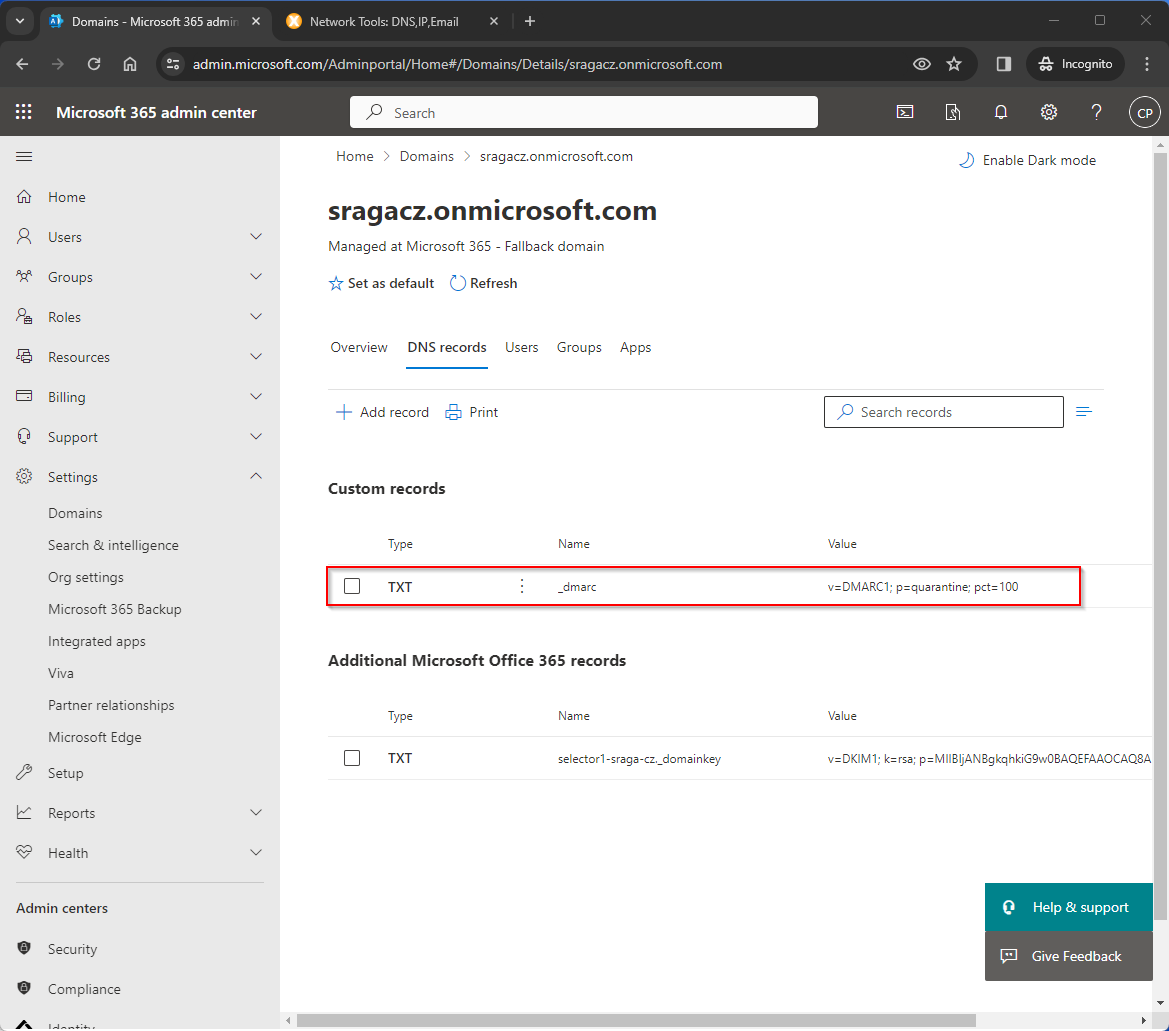Viewport: 1169px width, 1031px height.
Task: Open Org settings in sidebar
Action: (86, 577)
